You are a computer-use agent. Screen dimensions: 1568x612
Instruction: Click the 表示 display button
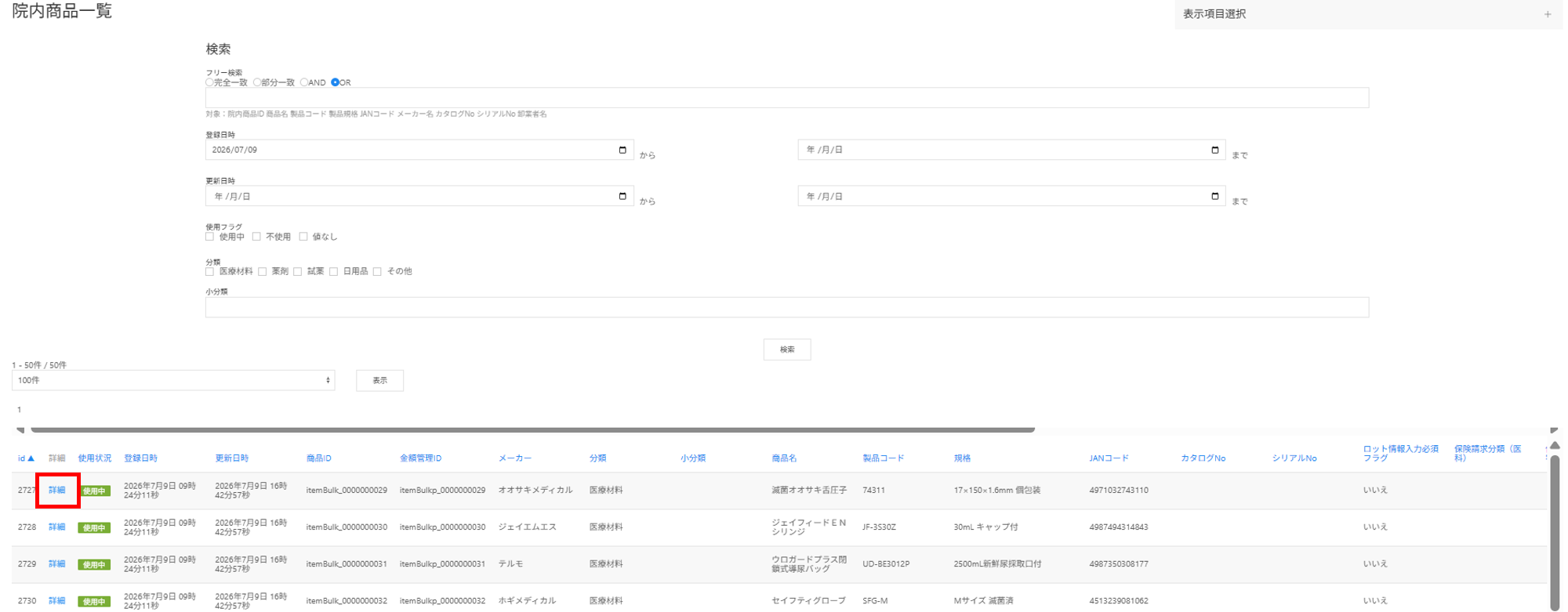[379, 380]
